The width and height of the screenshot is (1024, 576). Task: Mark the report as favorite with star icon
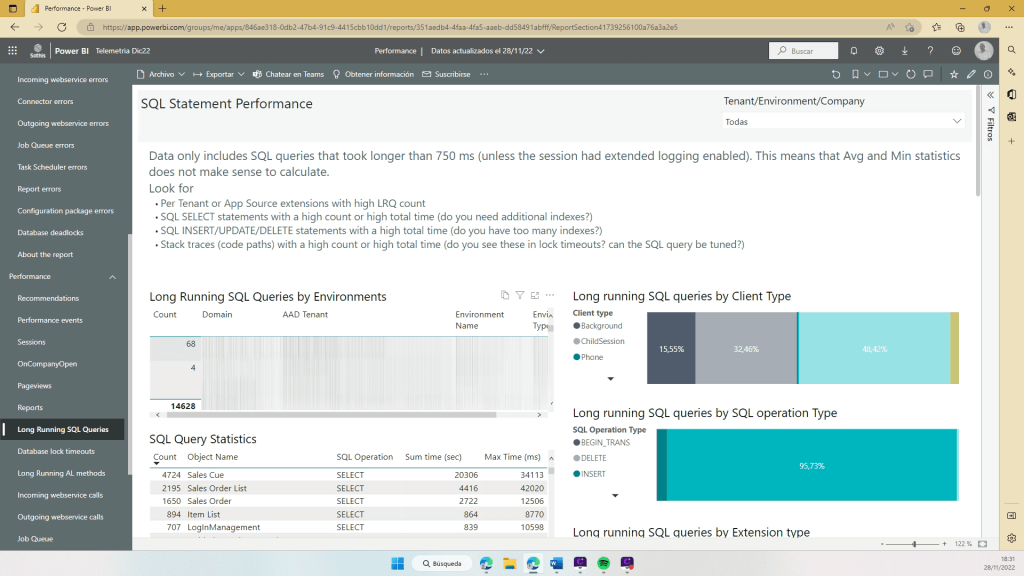(x=954, y=74)
